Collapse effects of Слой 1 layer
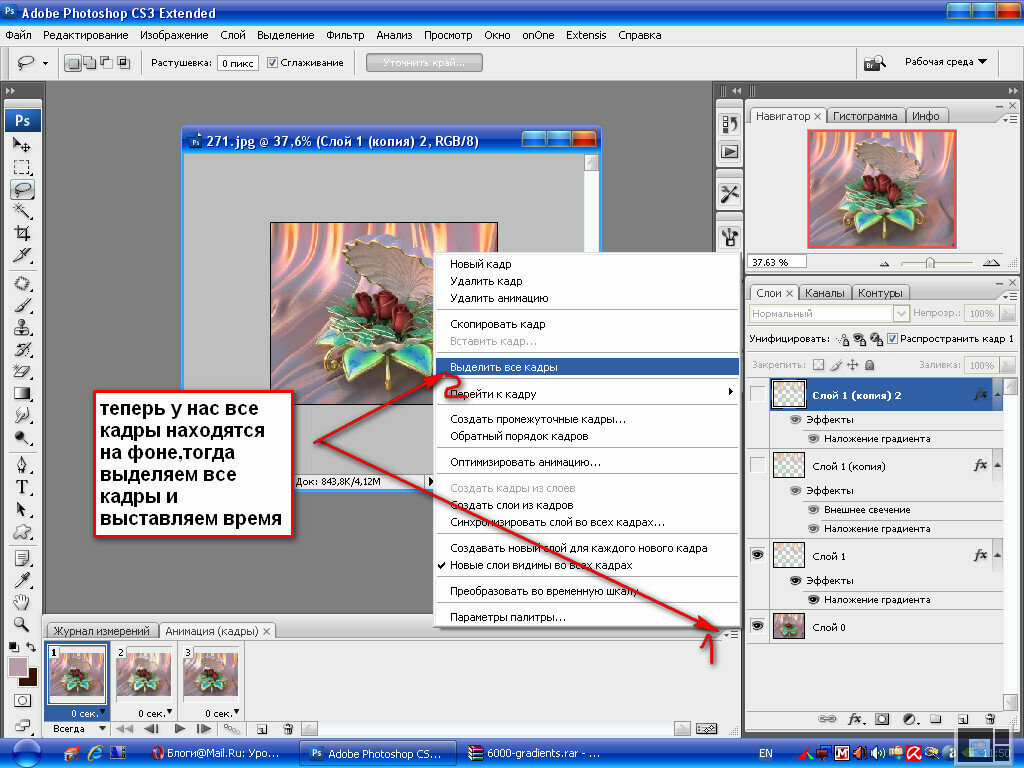The height and width of the screenshot is (768, 1024). click(x=997, y=556)
